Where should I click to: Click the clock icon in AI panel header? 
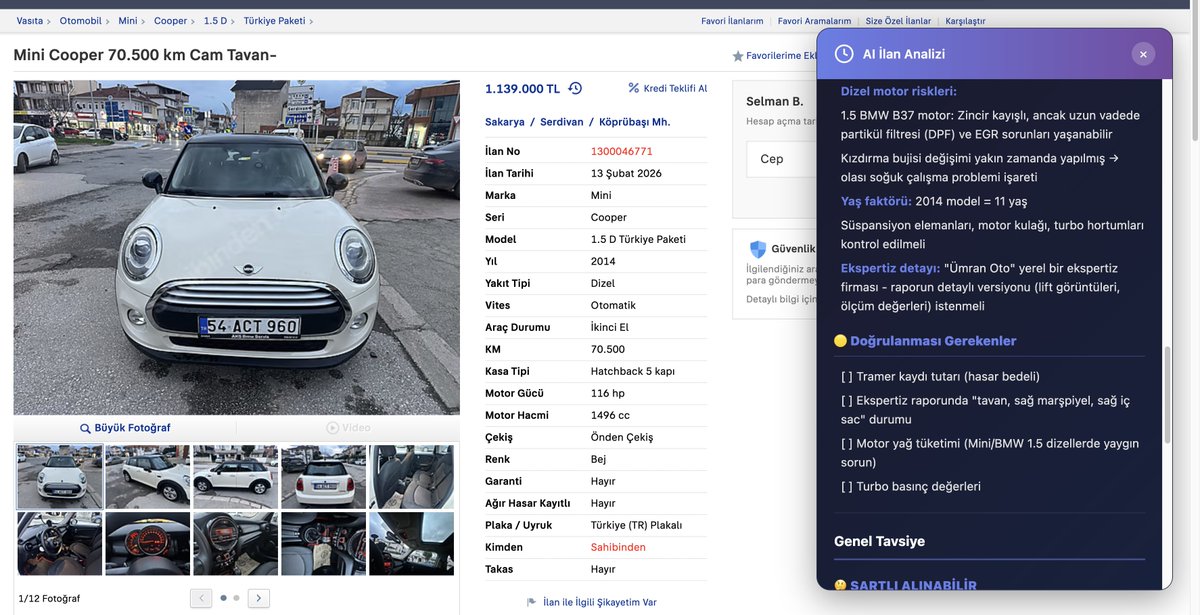tap(844, 54)
